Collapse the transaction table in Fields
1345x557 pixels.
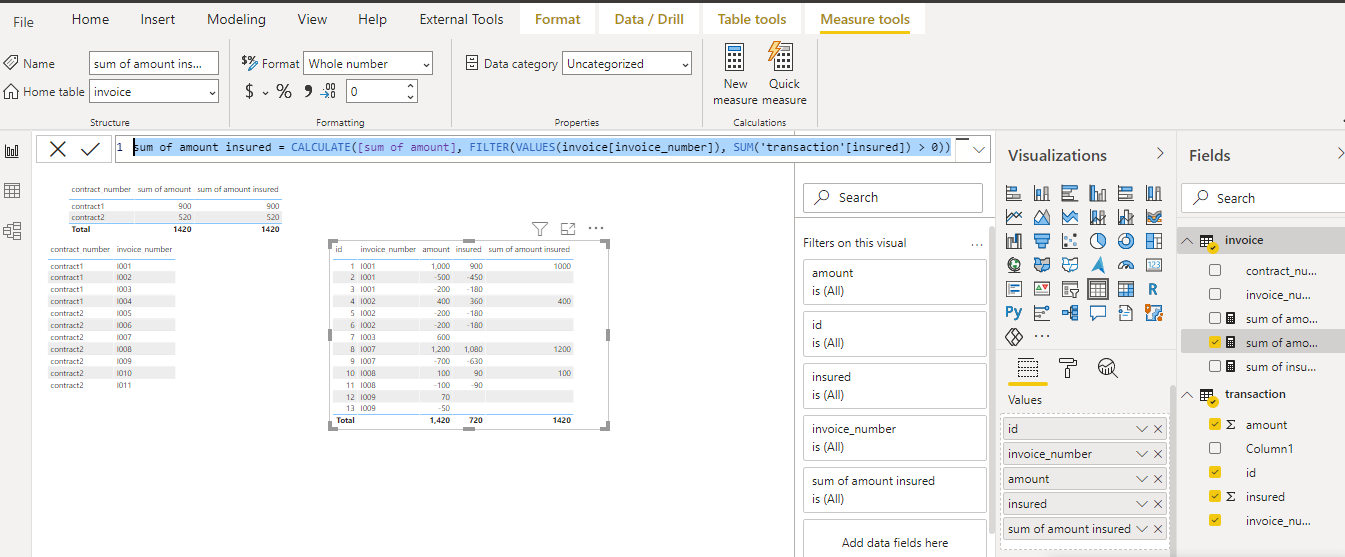[x=1187, y=394]
